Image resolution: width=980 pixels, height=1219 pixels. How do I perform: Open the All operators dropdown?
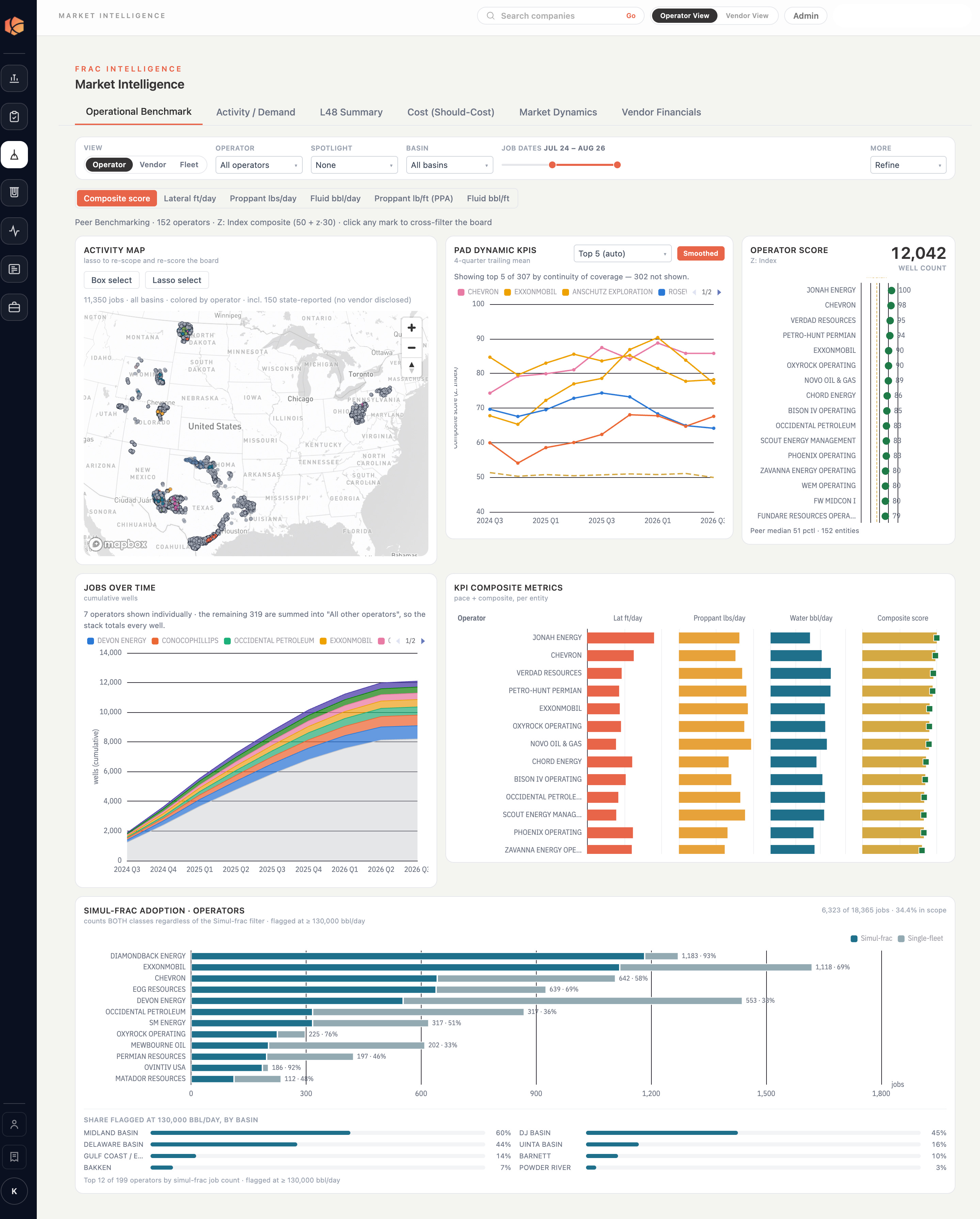click(x=259, y=165)
